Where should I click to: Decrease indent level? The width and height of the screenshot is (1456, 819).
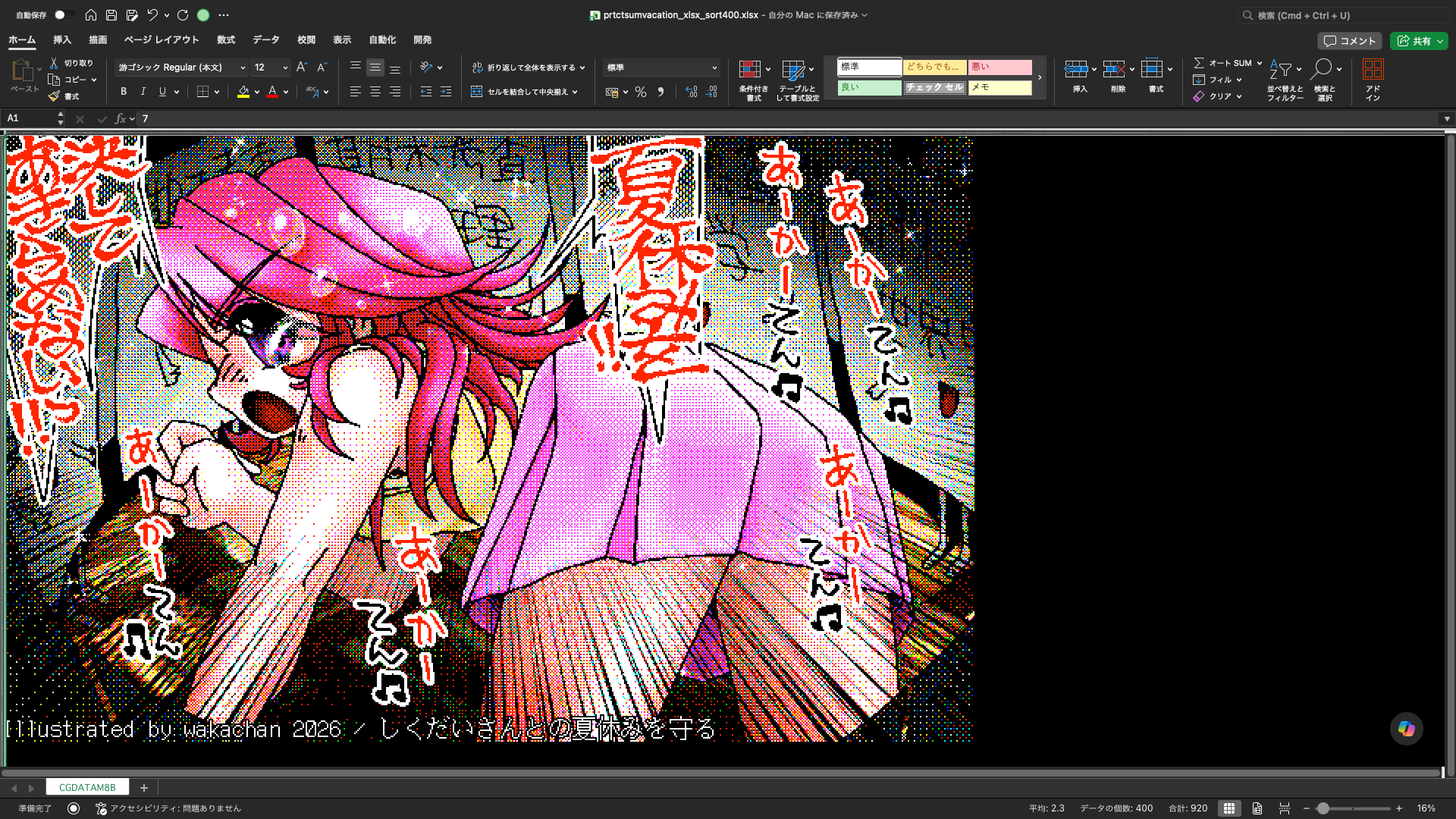click(426, 92)
